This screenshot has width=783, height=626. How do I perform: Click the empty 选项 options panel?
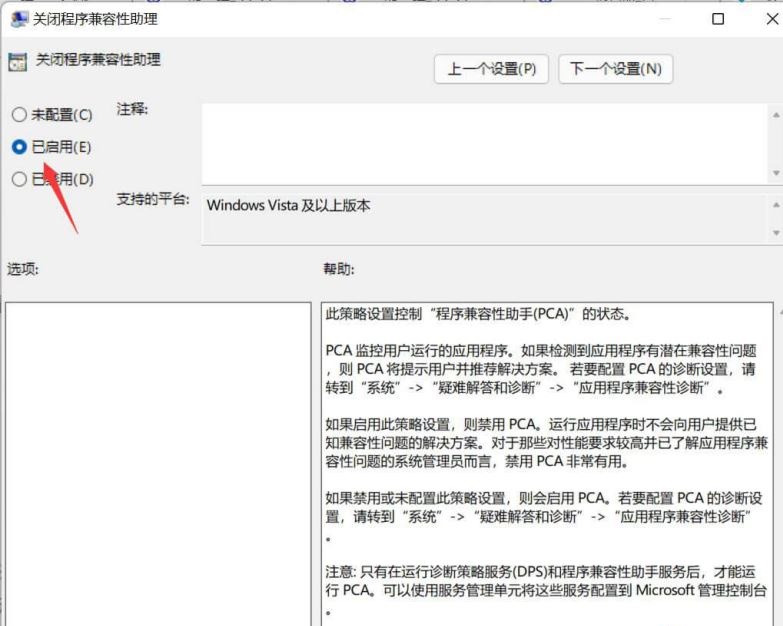tap(158, 460)
